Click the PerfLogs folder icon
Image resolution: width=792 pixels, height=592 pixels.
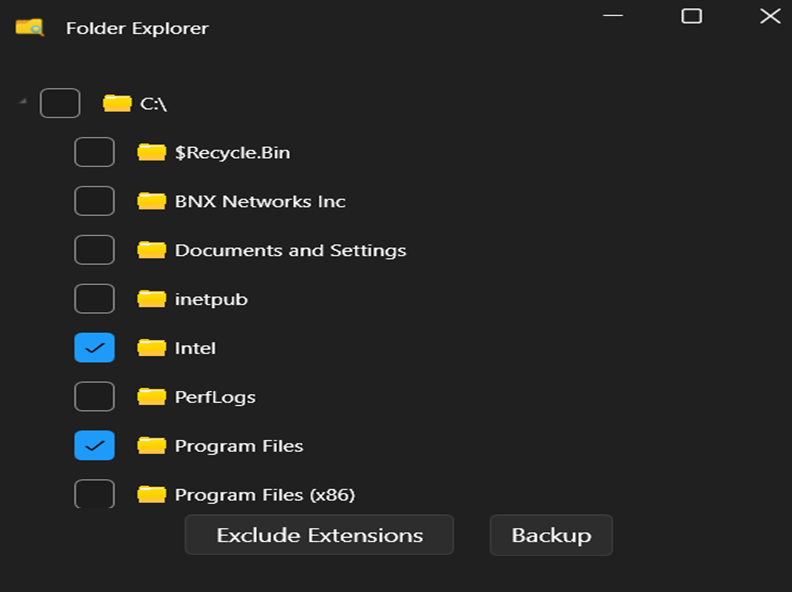[x=151, y=397]
